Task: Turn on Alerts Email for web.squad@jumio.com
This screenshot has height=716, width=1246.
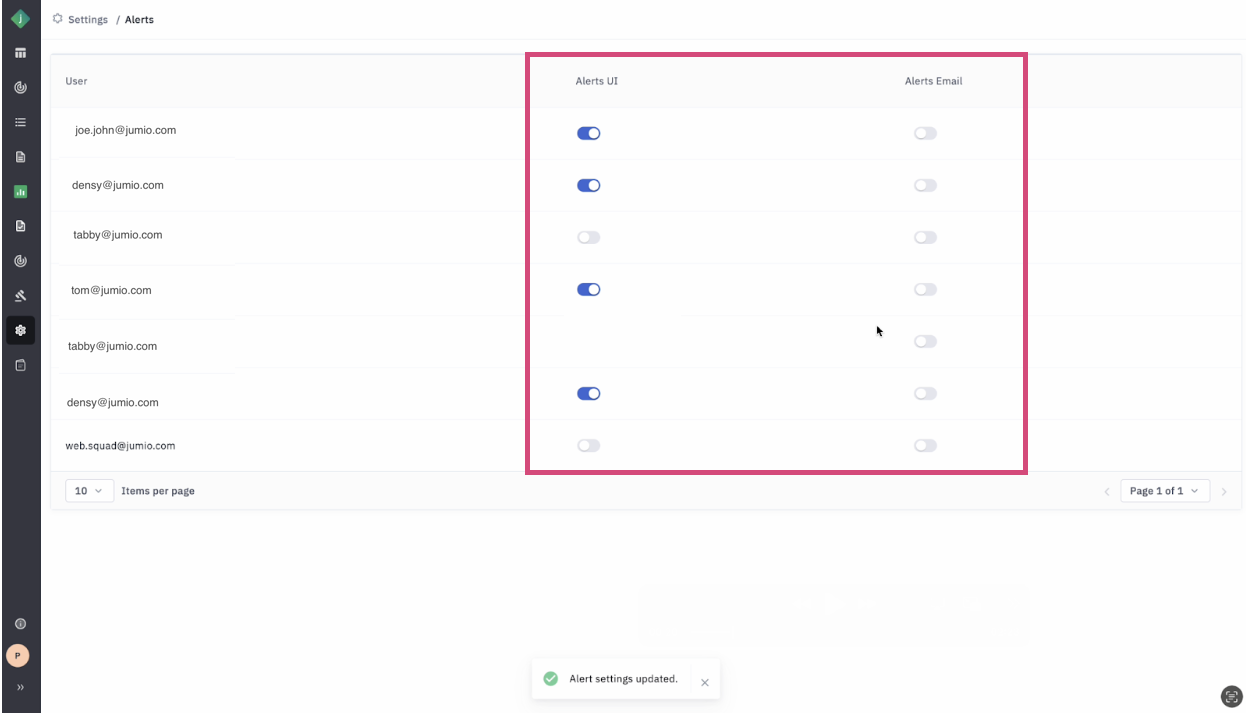Action: (x=925, y=446)
